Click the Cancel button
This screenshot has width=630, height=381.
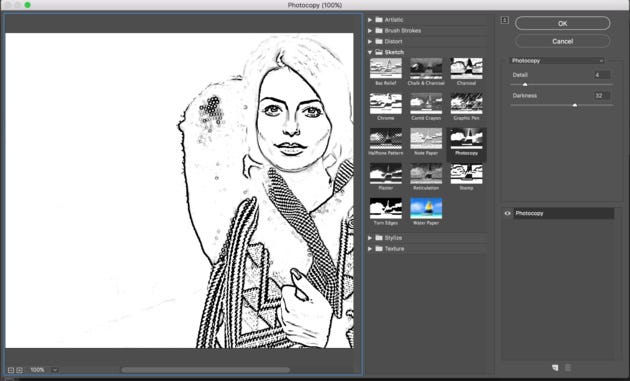pyautogui.click(x=562, y=41)
